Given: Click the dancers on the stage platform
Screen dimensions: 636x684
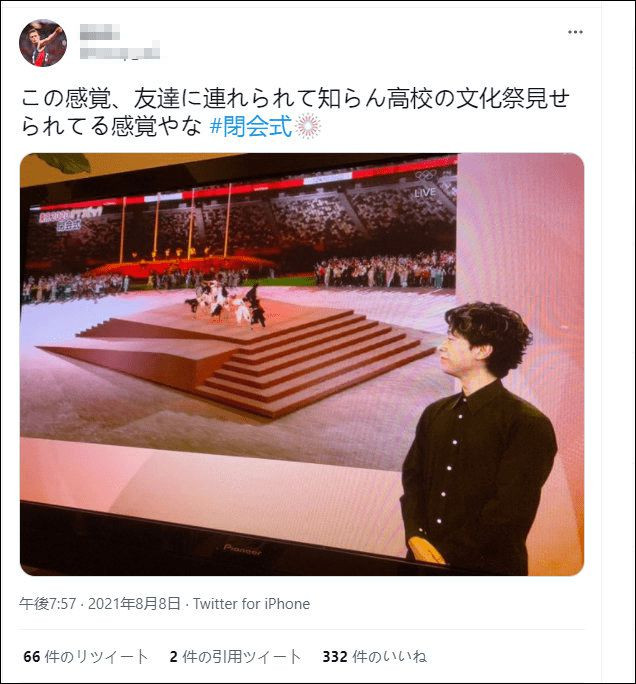Looking at the screenshot, I should point(225,302).
